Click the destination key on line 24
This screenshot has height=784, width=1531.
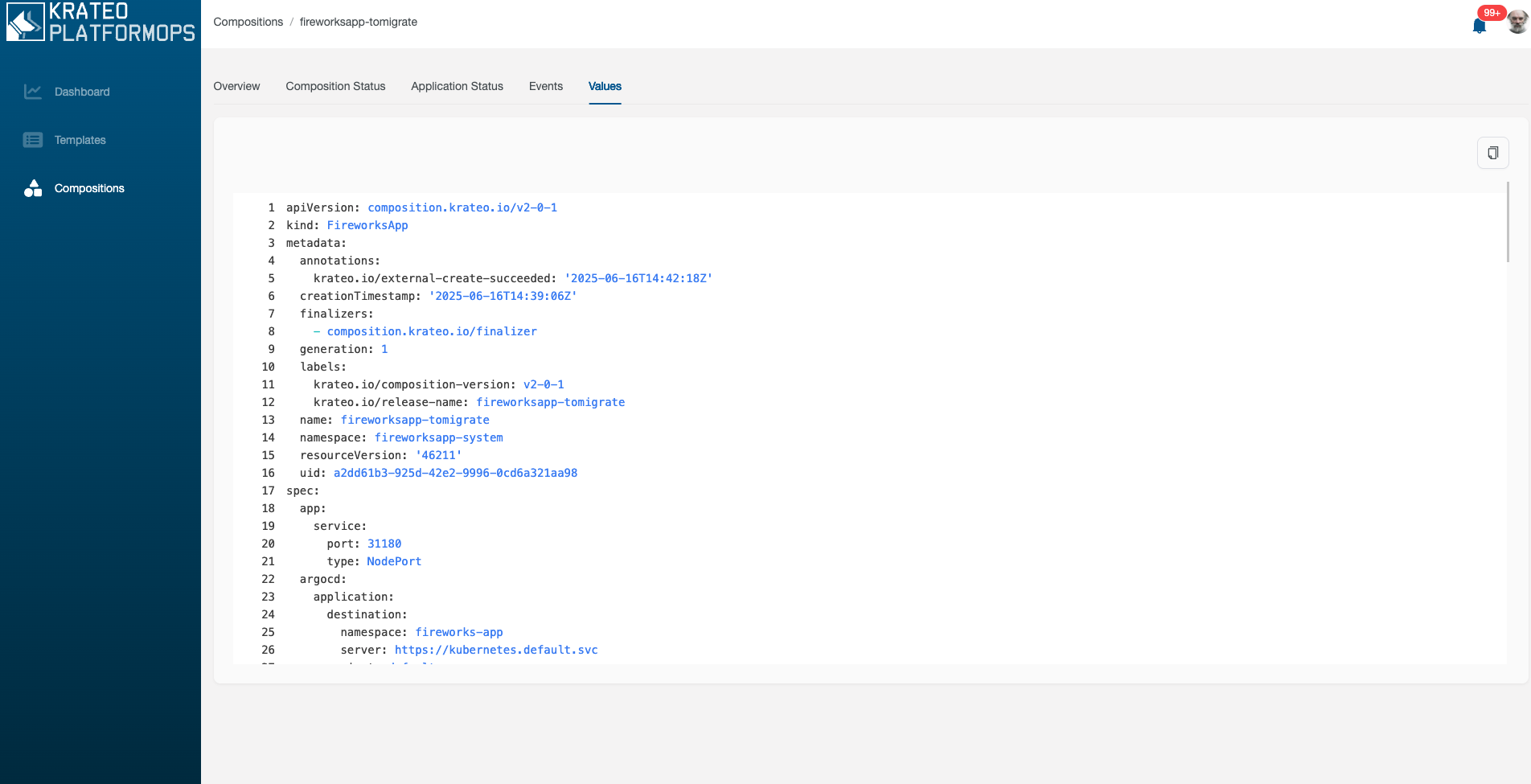click(367, 614)
